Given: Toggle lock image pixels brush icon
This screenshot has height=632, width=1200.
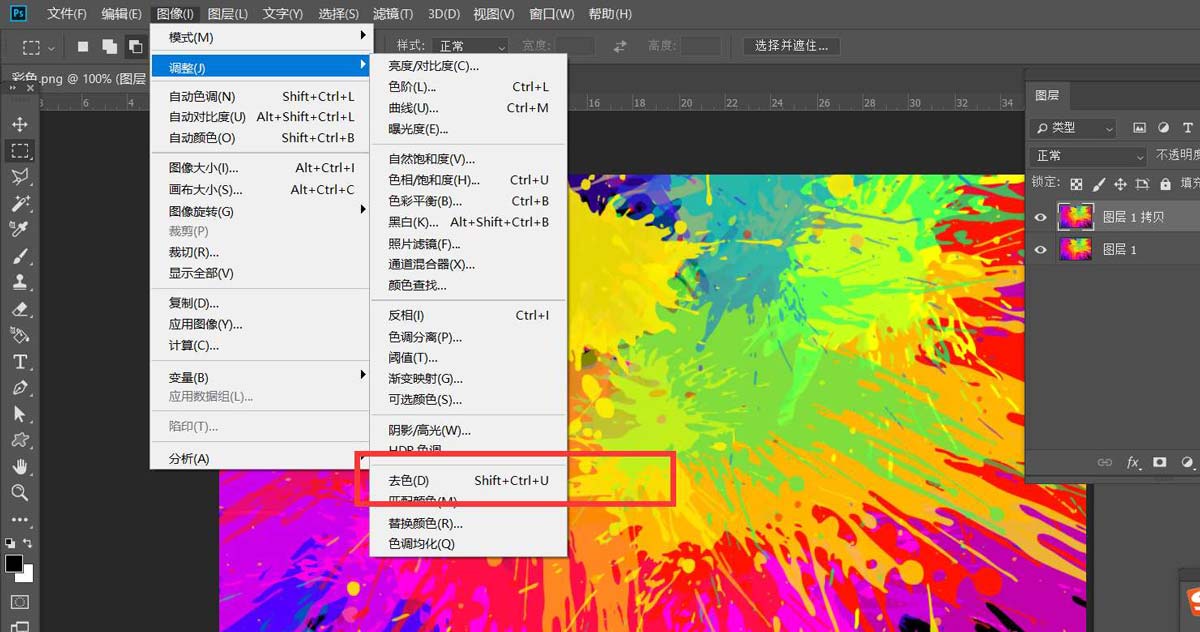Looking at the screenshot, I should coord(1098,184).
